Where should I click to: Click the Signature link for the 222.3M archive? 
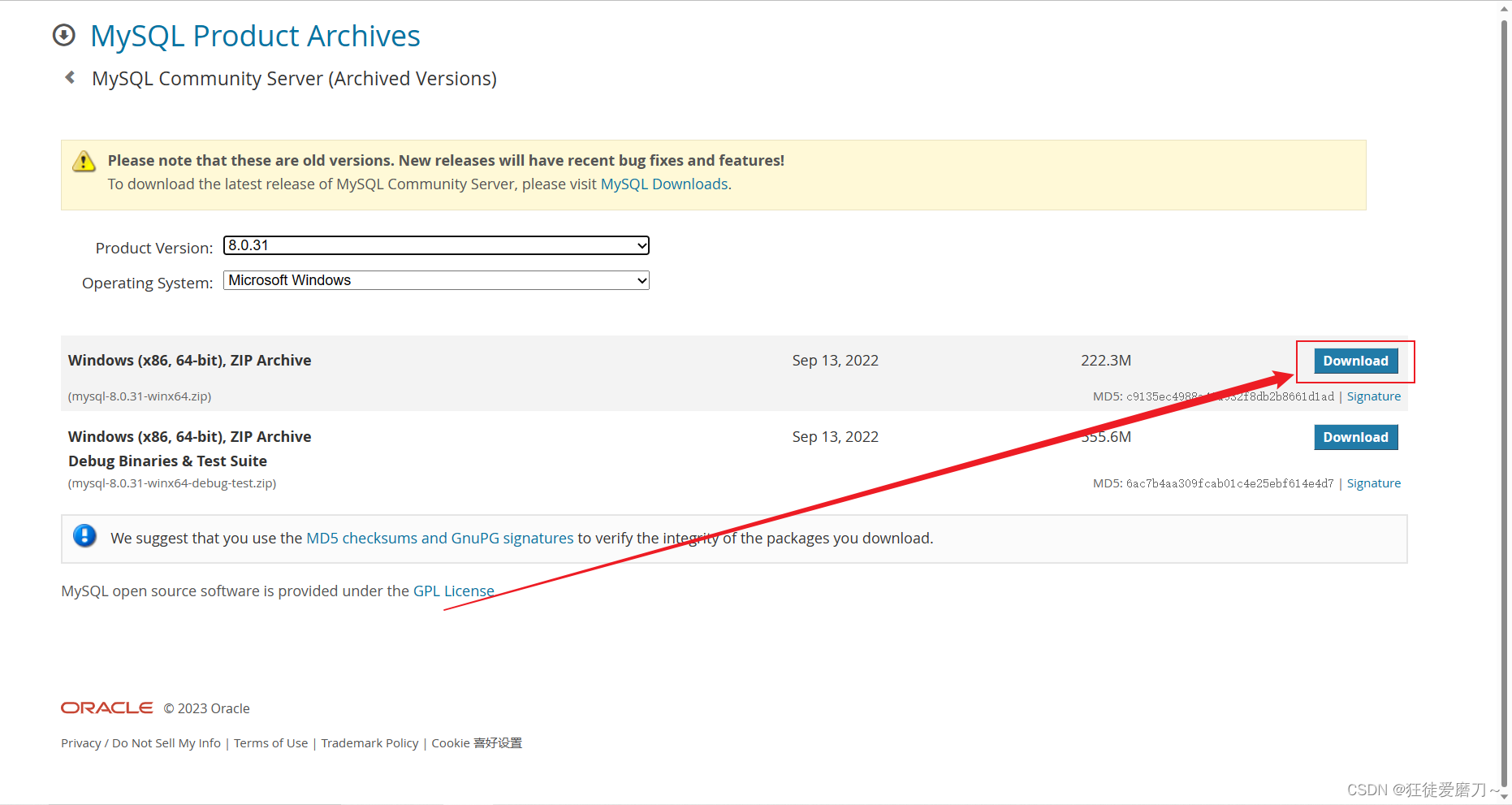1374,396
